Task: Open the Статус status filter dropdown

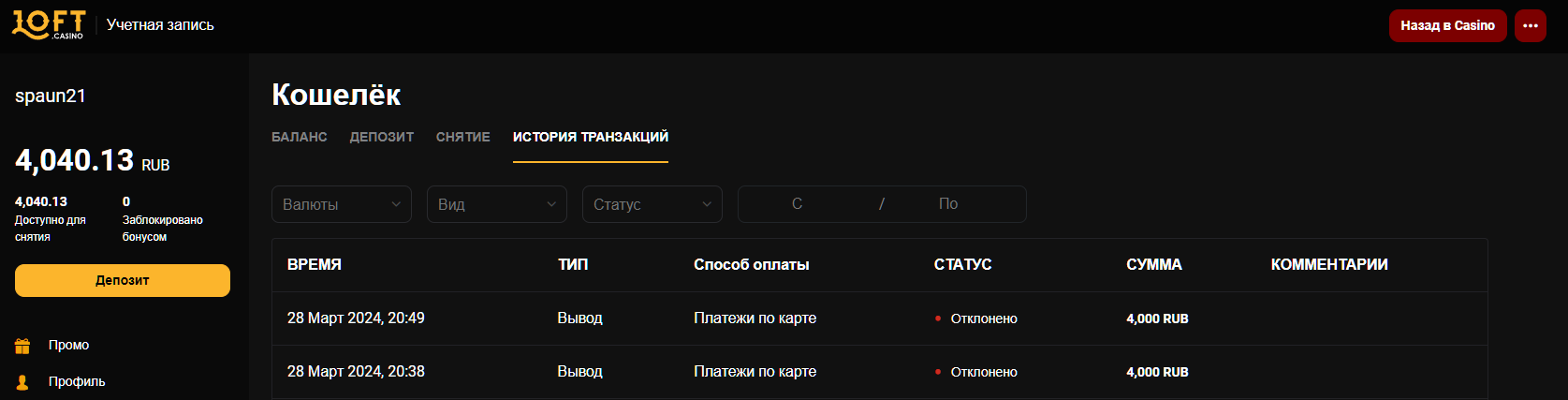Action: tap(652, 204)
